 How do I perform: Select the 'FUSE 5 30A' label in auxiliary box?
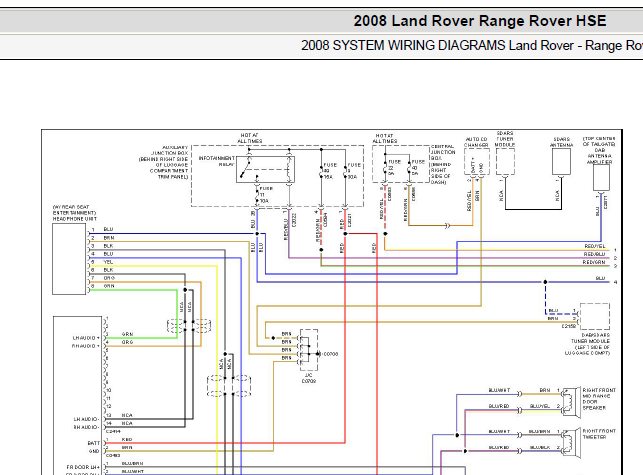(354, 171)
